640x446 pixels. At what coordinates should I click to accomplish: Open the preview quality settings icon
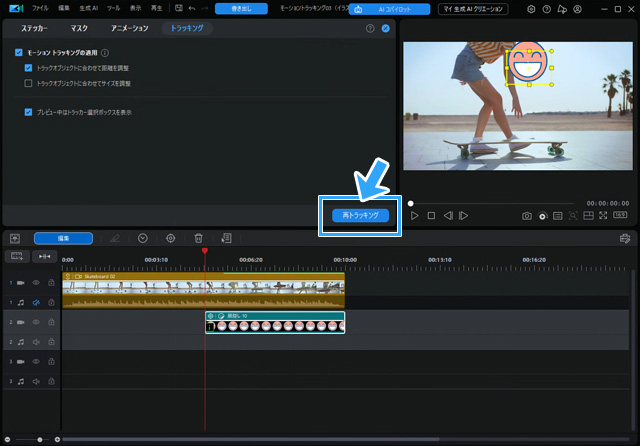tap(542, 216)
